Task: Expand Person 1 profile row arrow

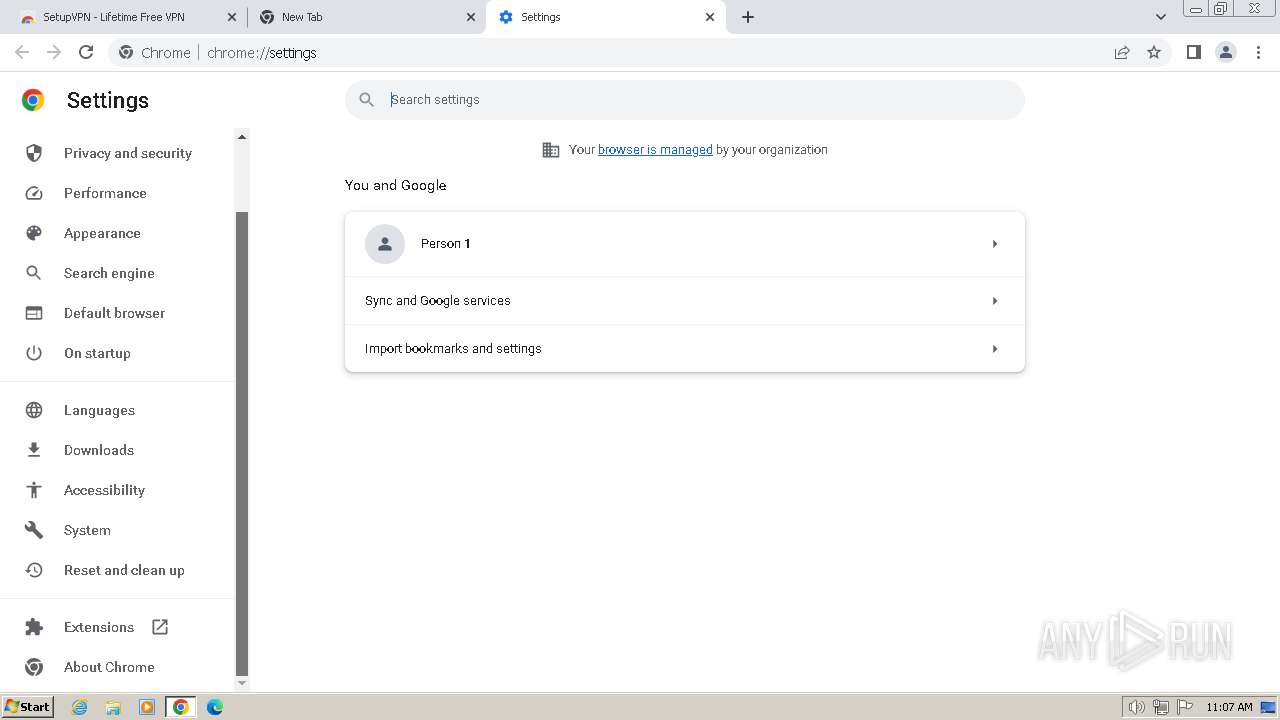Action: (x=995, y=244)
